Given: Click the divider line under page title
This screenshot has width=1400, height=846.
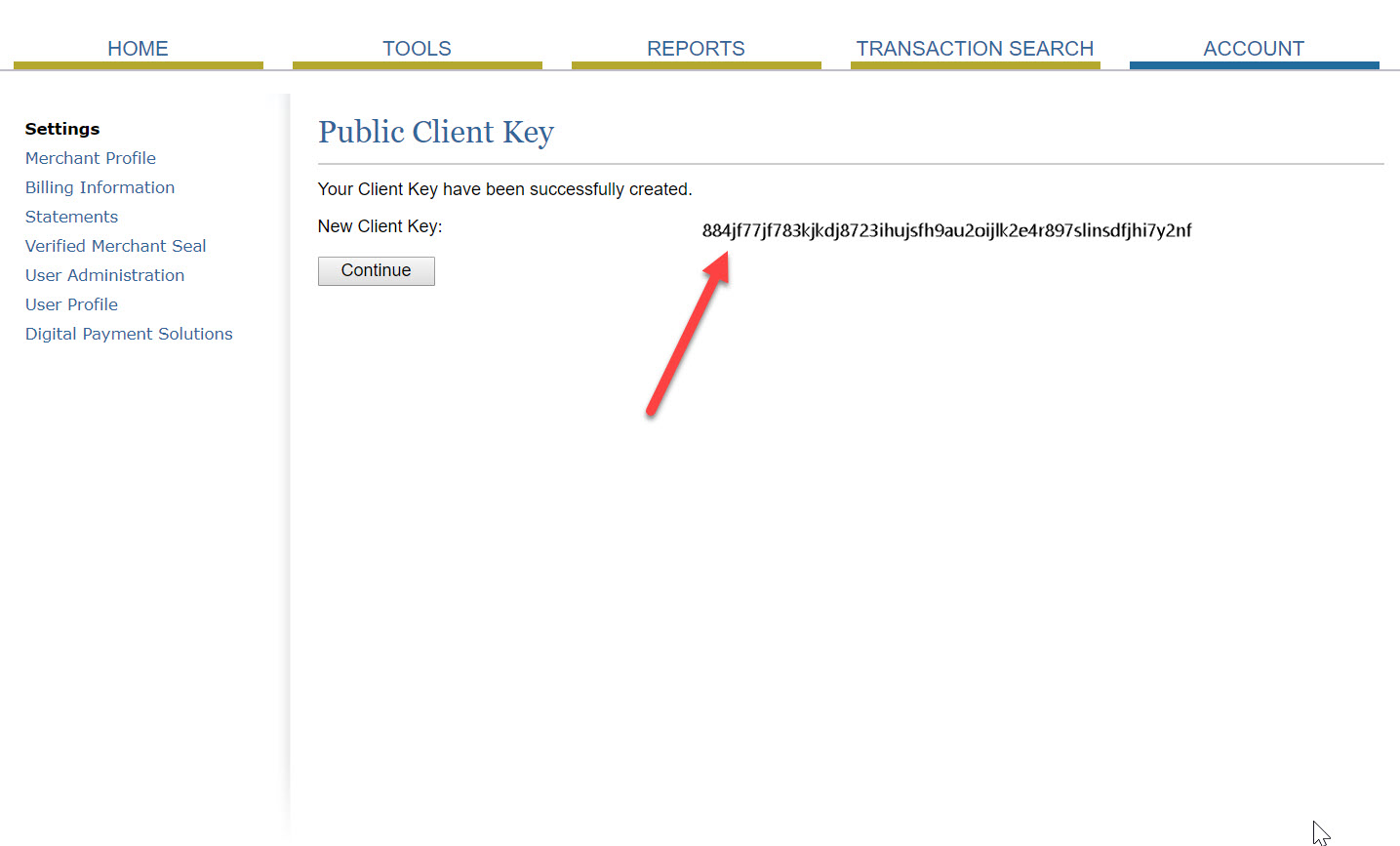Looking at the screenshot, I should point(851,164).
